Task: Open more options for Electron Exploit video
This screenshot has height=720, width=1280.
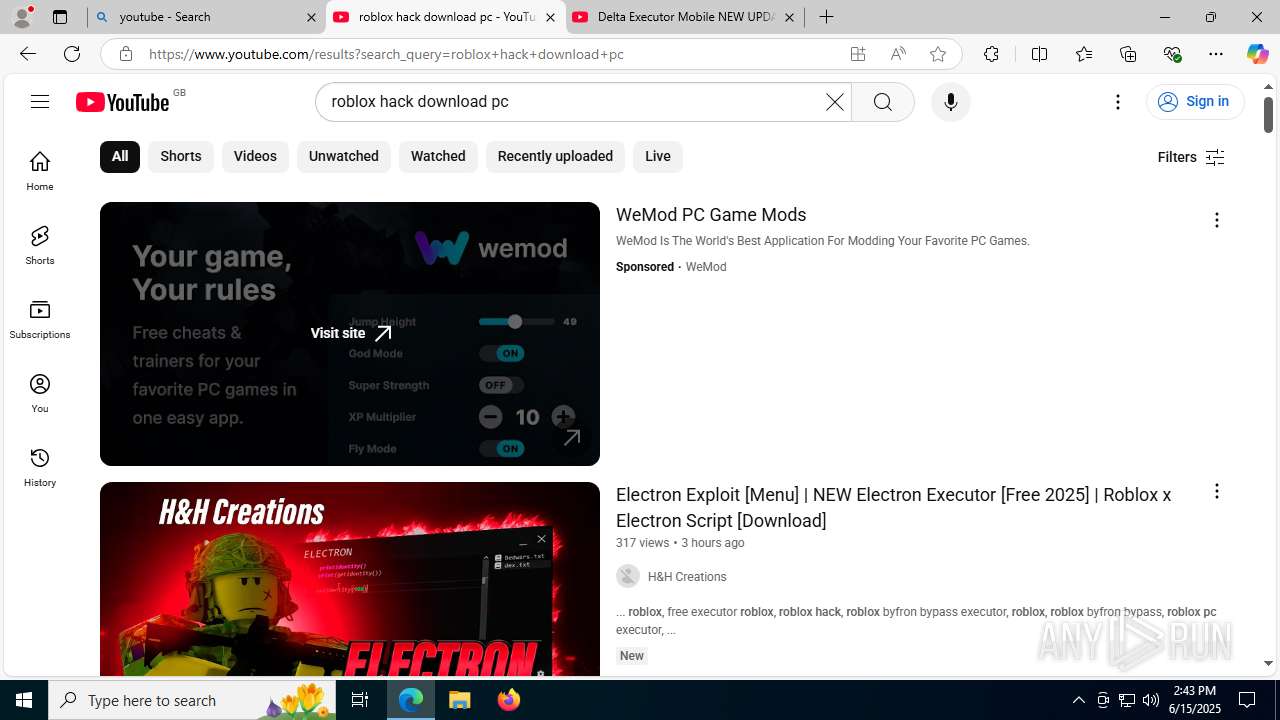Action: (x=1216, y=491)
